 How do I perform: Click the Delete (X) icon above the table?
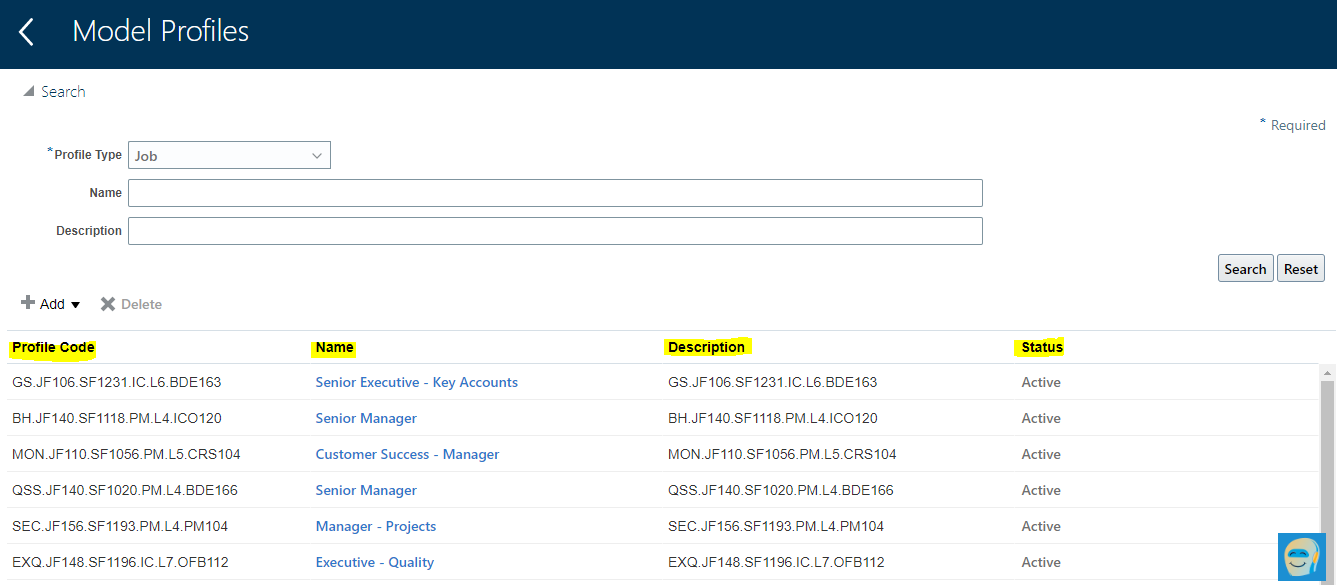pyautogui.click(x=108, y=303)
